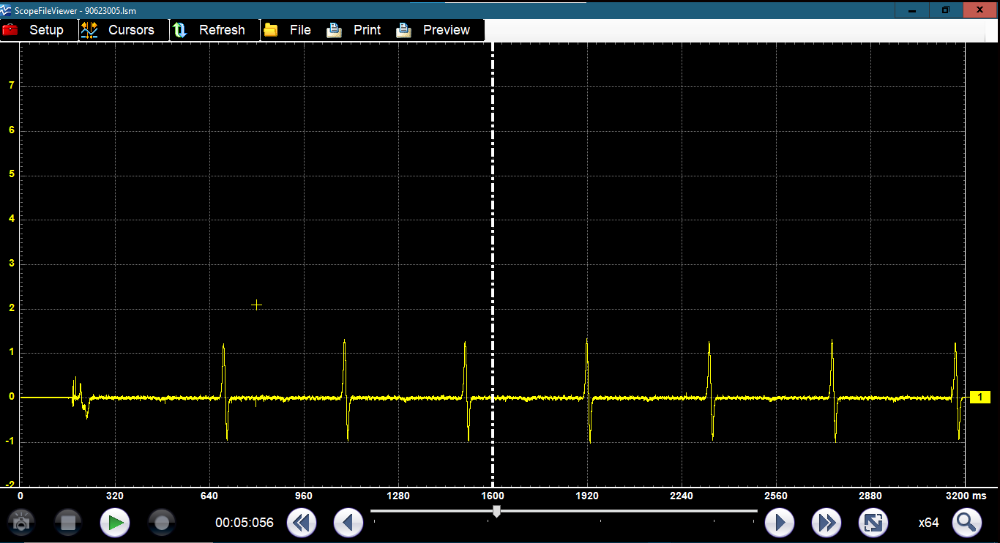Click the grayed-out Record circle button

pyautogui.click(x=162, y=522)
